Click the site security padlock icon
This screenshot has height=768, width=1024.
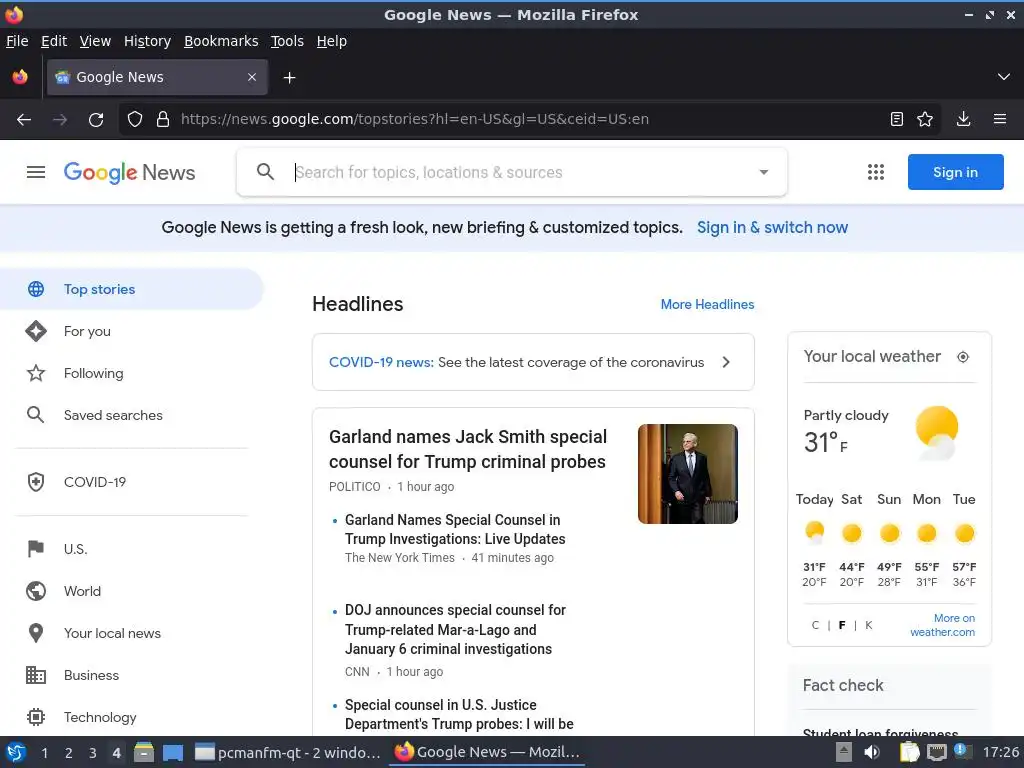click(163, 120)
